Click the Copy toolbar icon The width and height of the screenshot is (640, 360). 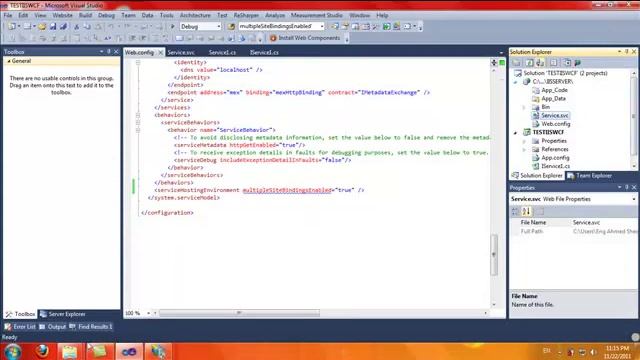coord(87,27)
